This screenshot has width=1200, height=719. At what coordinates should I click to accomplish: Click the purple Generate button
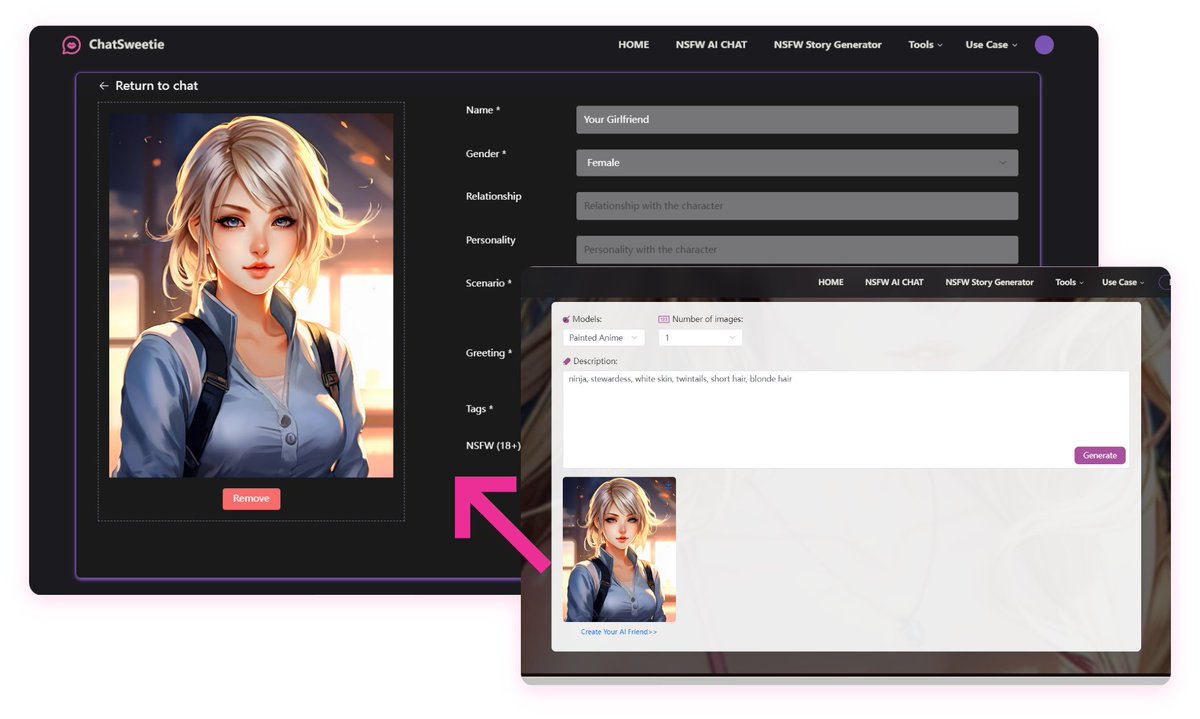pos(1100,455)
